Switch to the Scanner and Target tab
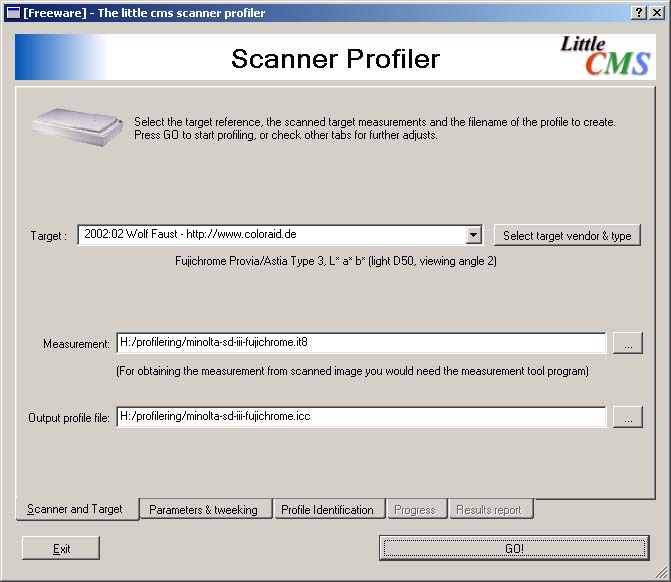This screenshot has width=671, height=582. tap(76, 509)
